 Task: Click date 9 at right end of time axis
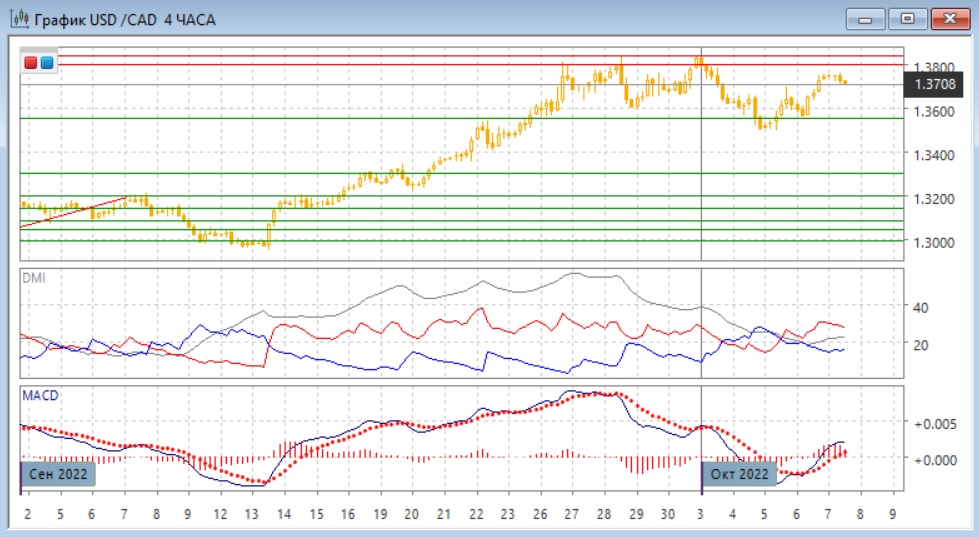click(891, 514)
